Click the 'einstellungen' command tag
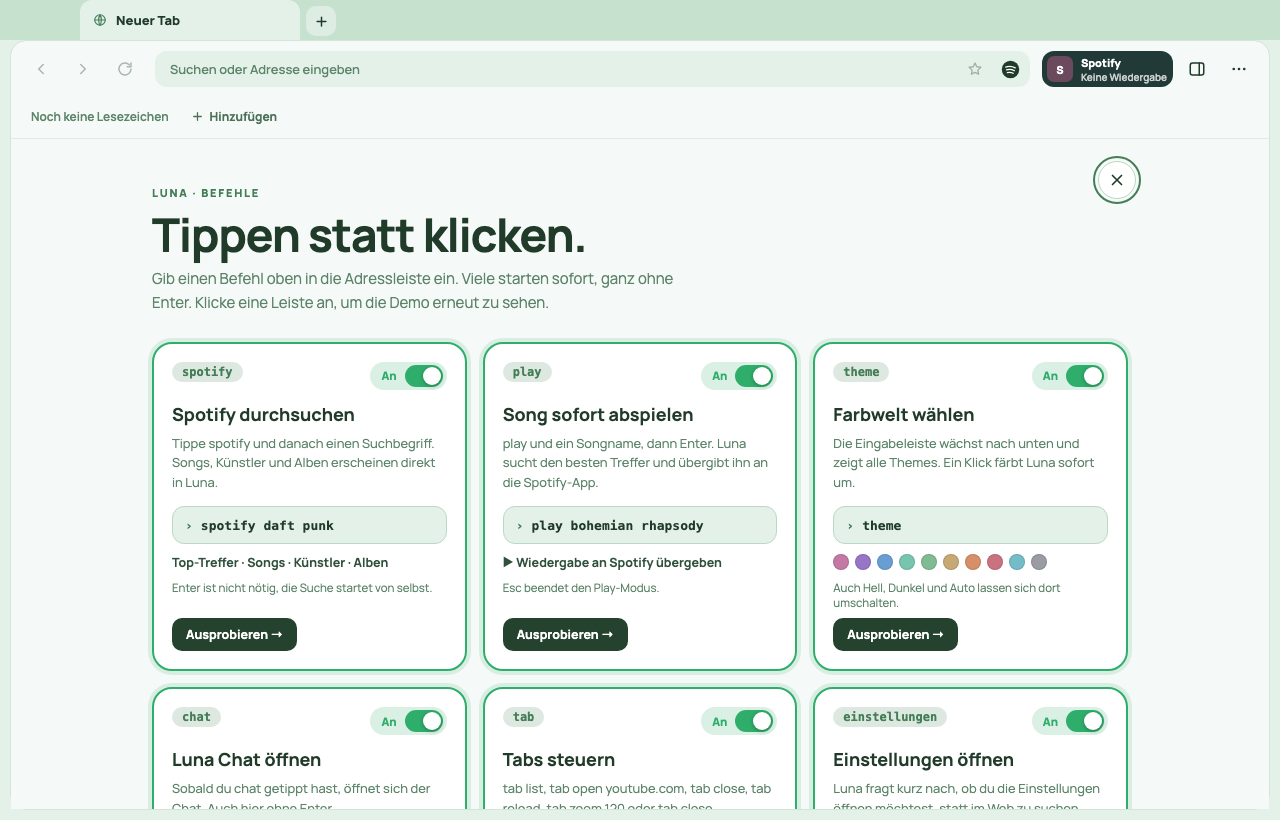Viewport: 1280px width, 820px height. (890, 717)
